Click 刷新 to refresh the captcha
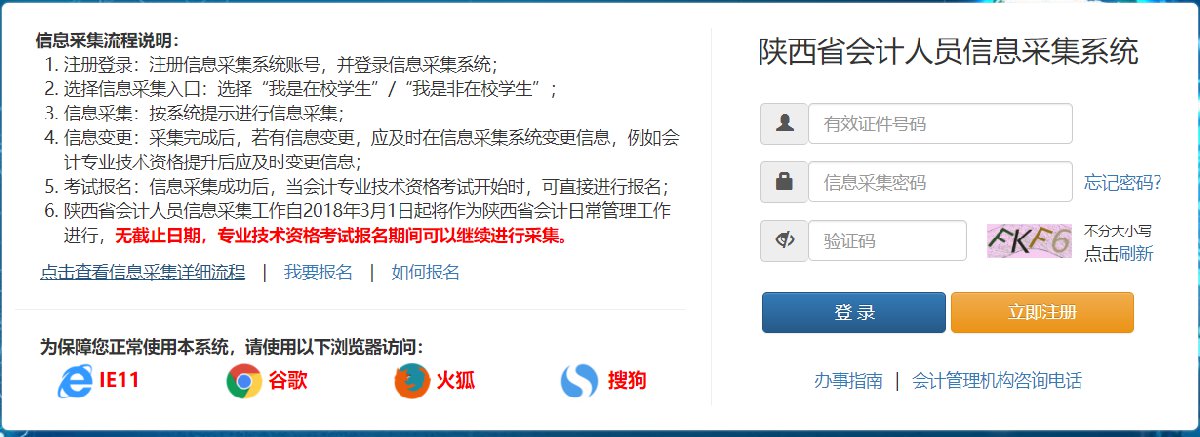1200x437 pixels. point(1136,253)
